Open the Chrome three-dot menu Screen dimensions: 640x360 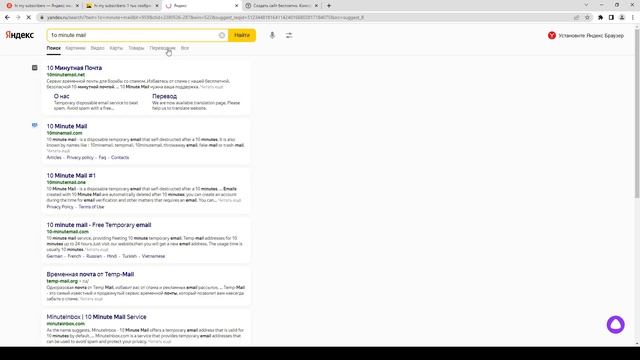pyautogui.click(x=633, y=18)
